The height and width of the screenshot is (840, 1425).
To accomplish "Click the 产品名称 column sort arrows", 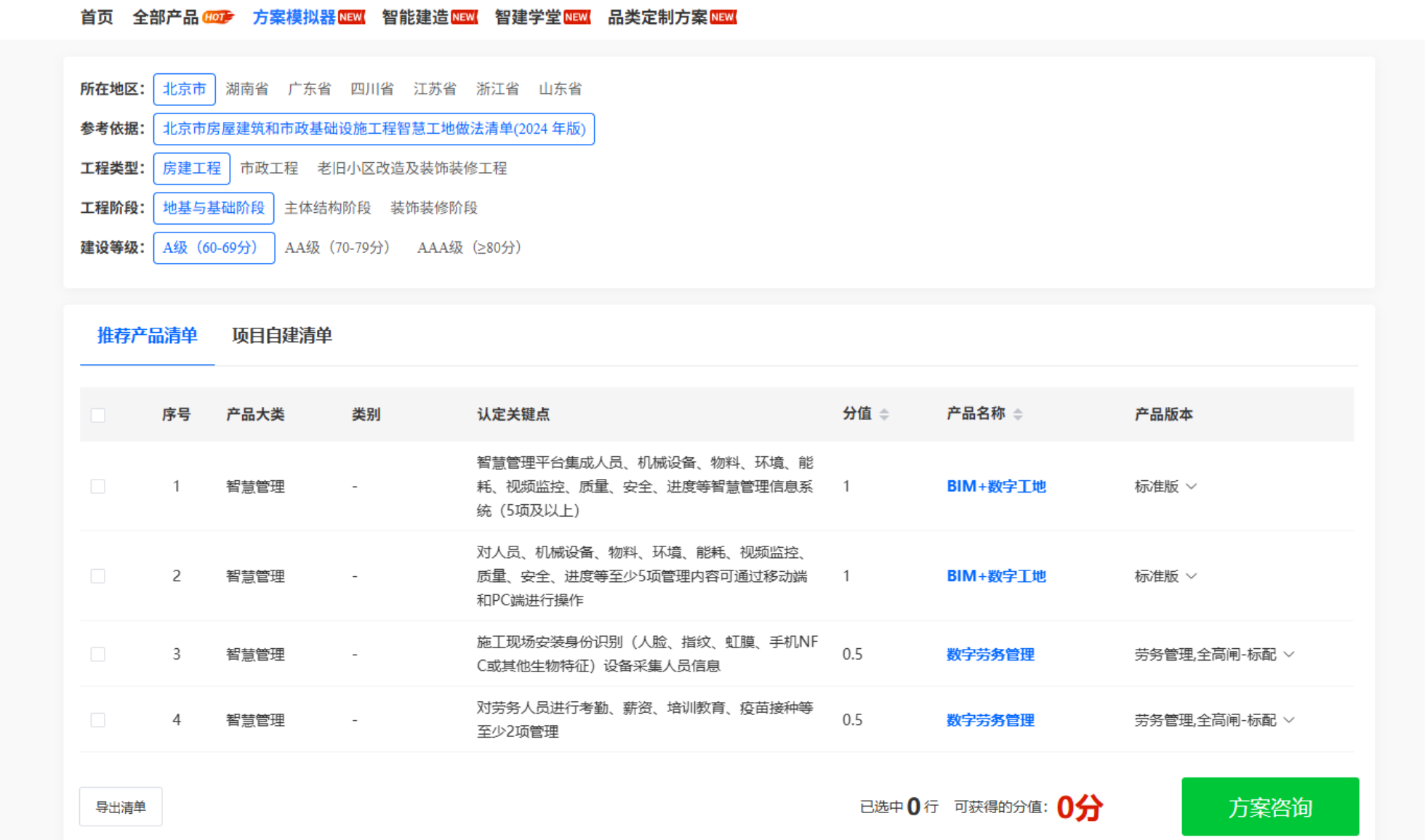I will click(1018, 414).
